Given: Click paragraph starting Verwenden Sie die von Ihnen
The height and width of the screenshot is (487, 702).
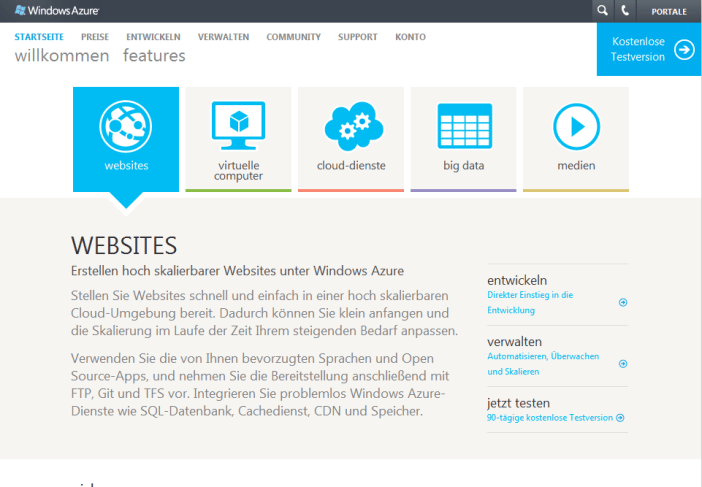Looking at the screenshot, I should (258, 384).
